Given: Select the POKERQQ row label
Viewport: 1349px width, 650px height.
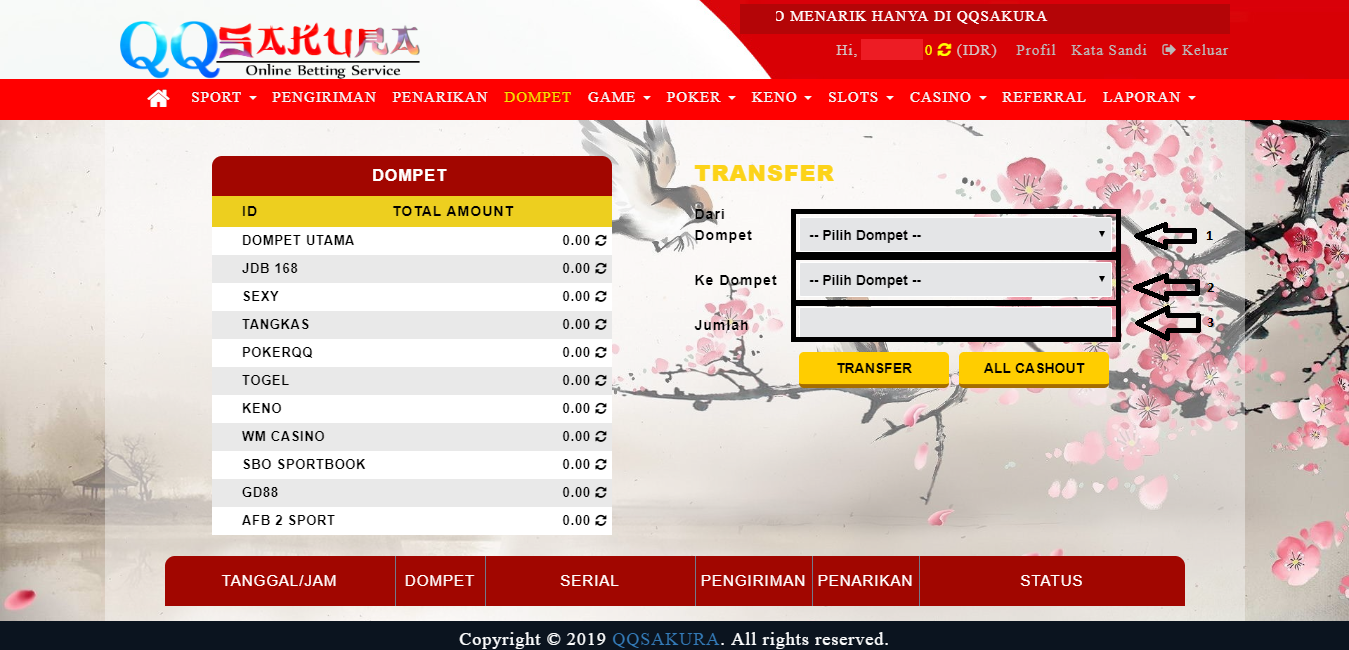Looking at the screenshot, I should [277, 353].
